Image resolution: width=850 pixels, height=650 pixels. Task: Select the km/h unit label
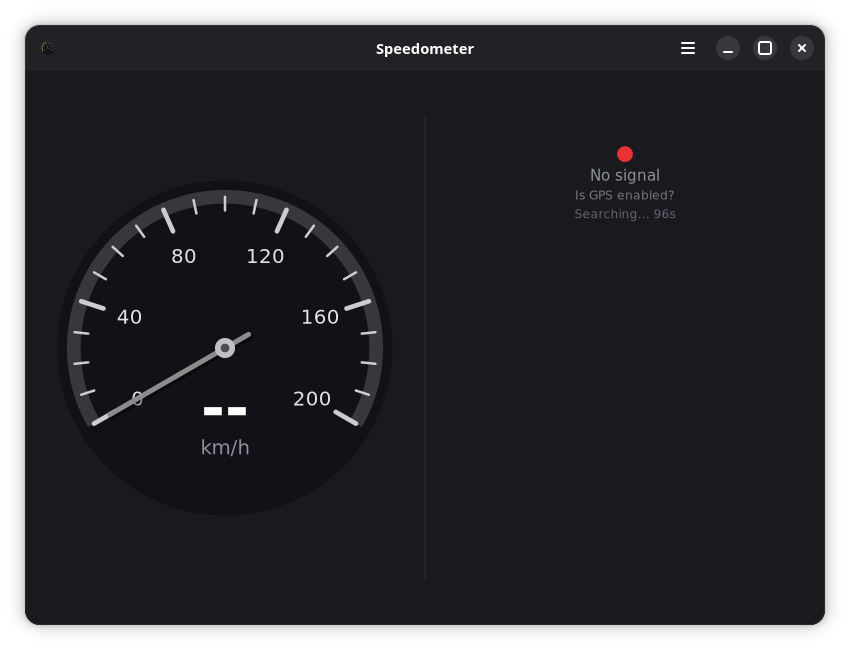[x=225, y=447]
